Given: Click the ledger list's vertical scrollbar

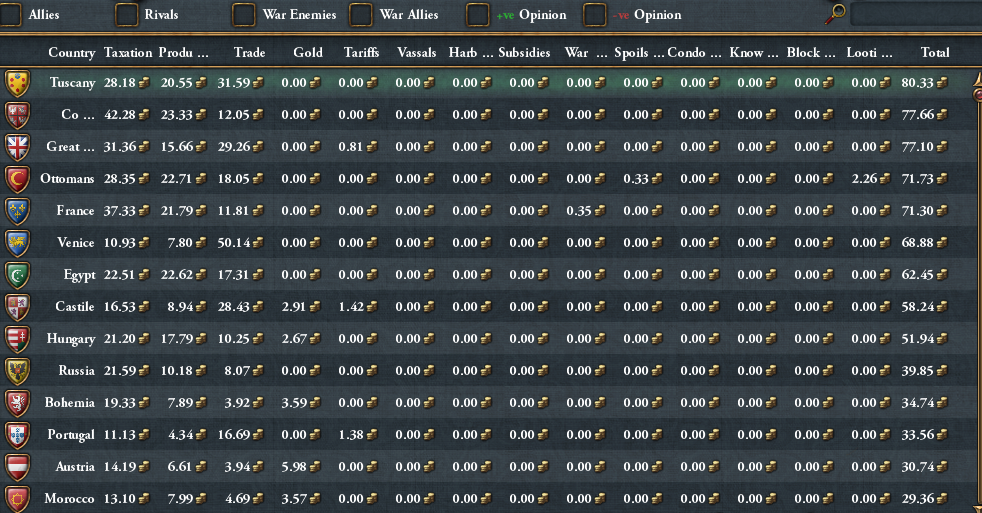Looking at the screenshot, I should click(978, 291).
